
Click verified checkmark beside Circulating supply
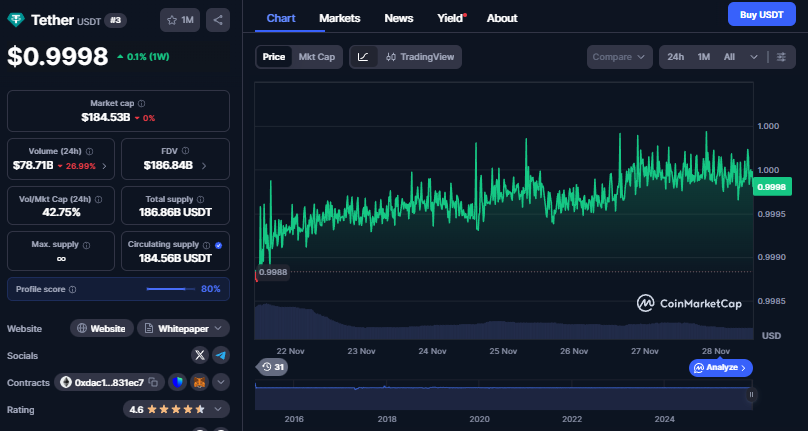click(x=218, y=245)
